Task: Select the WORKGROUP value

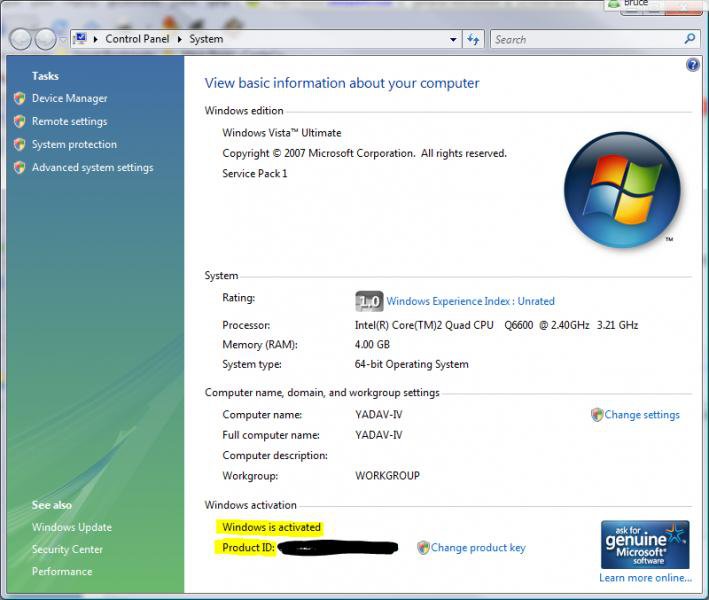Action: (x=388, y=476)
